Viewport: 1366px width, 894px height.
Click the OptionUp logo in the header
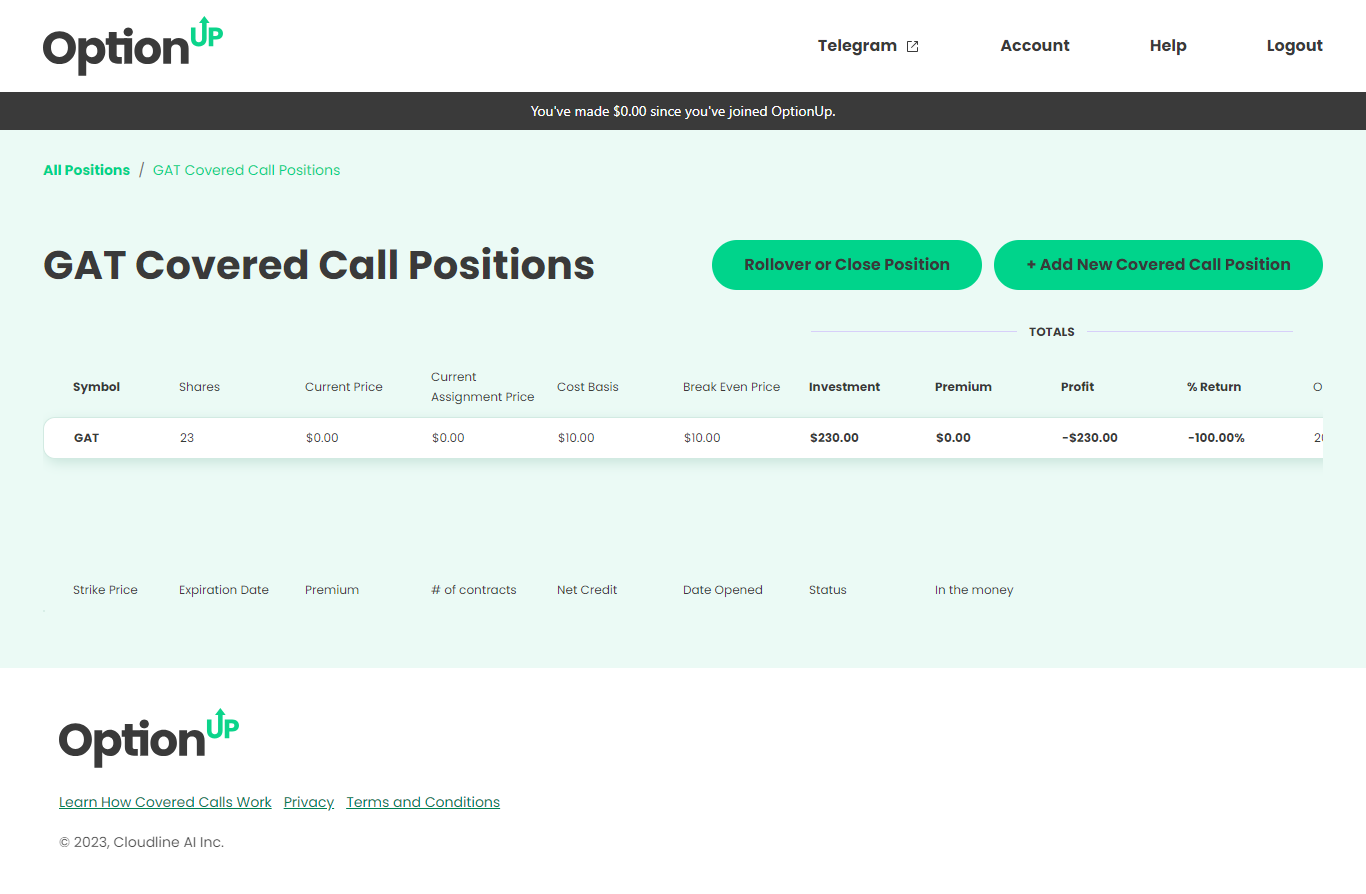(x=133, y=46)
